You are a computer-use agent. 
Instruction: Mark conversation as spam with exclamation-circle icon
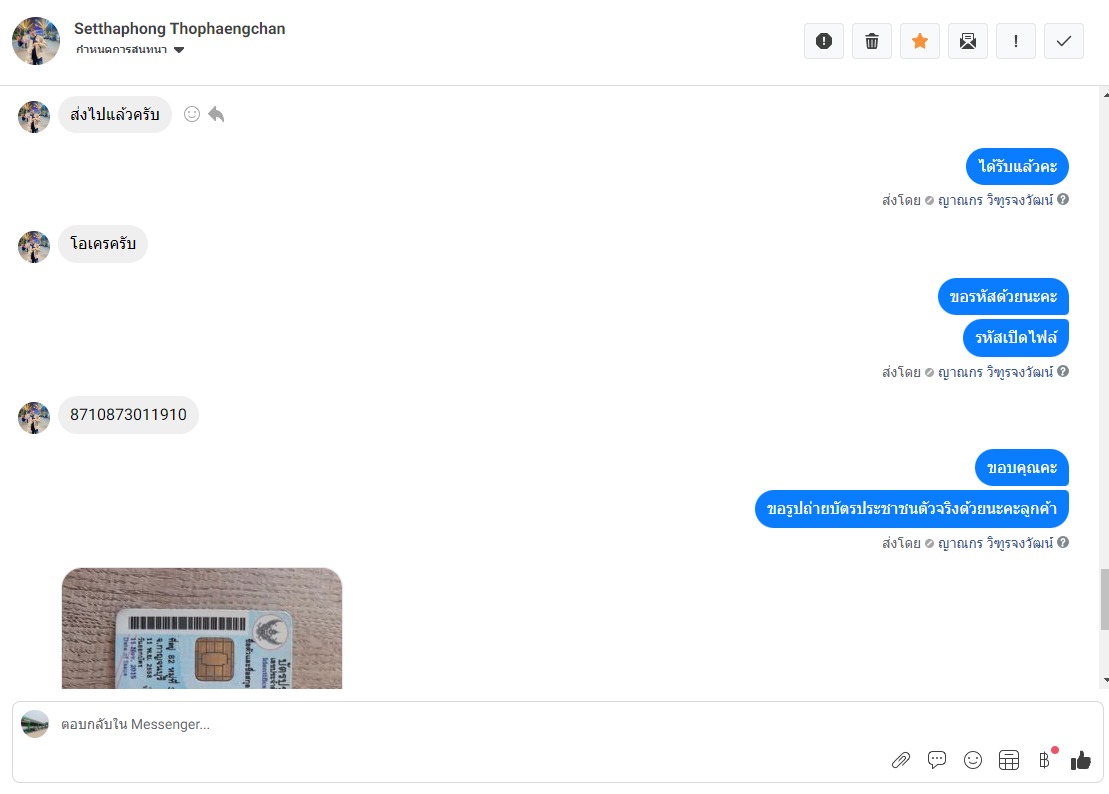[823, 41]
